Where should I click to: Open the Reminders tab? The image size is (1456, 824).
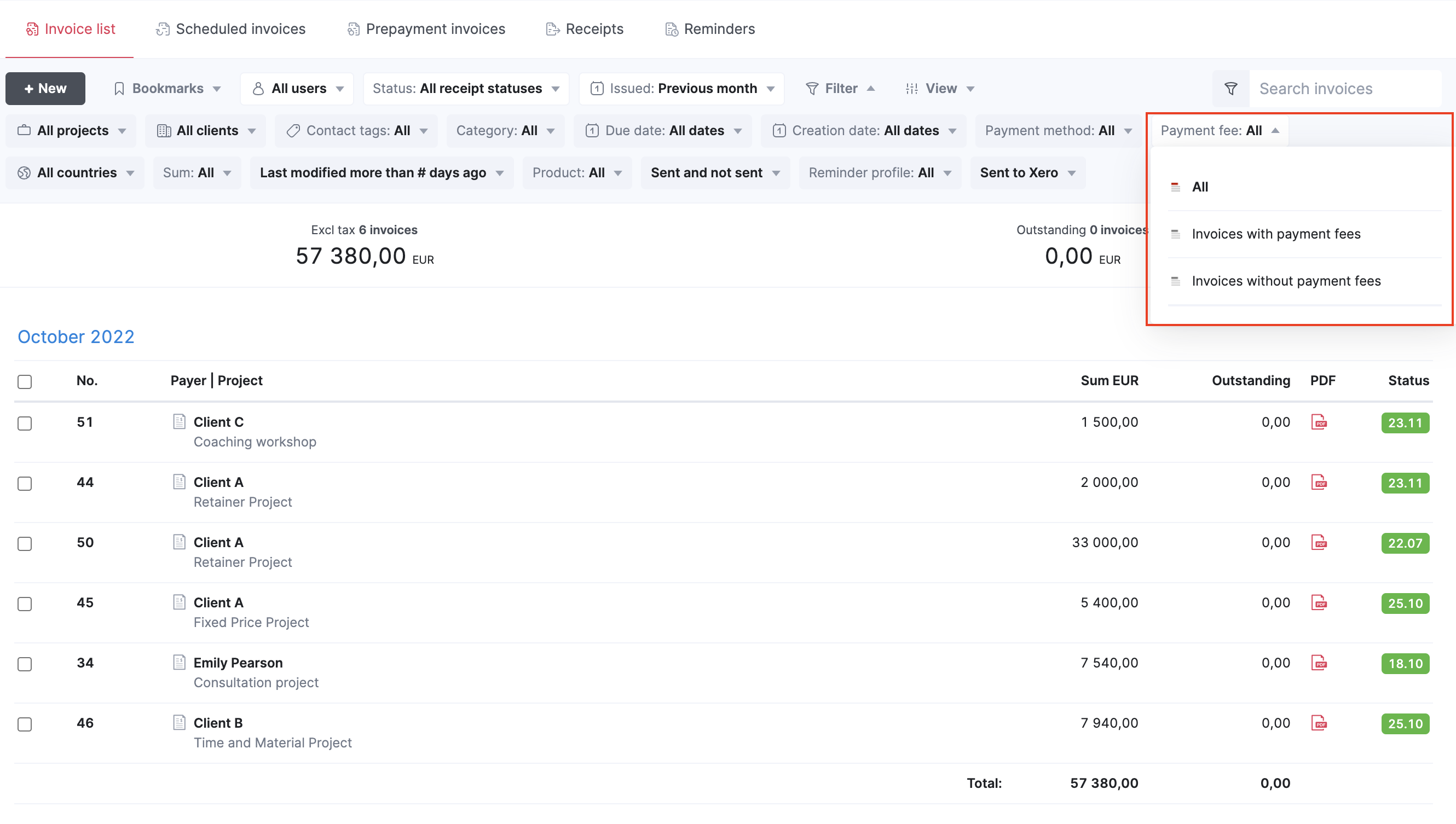tap(709, 29)
